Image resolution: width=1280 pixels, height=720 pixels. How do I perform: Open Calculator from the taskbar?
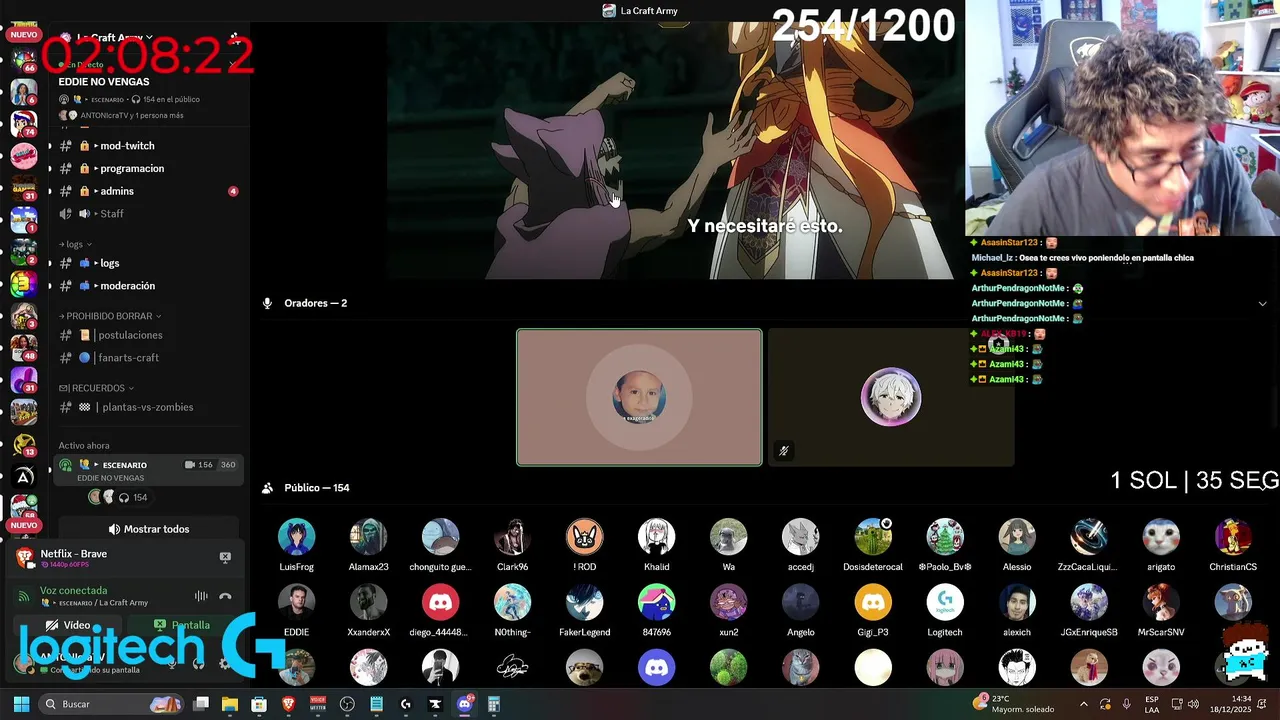click(494, 704)
